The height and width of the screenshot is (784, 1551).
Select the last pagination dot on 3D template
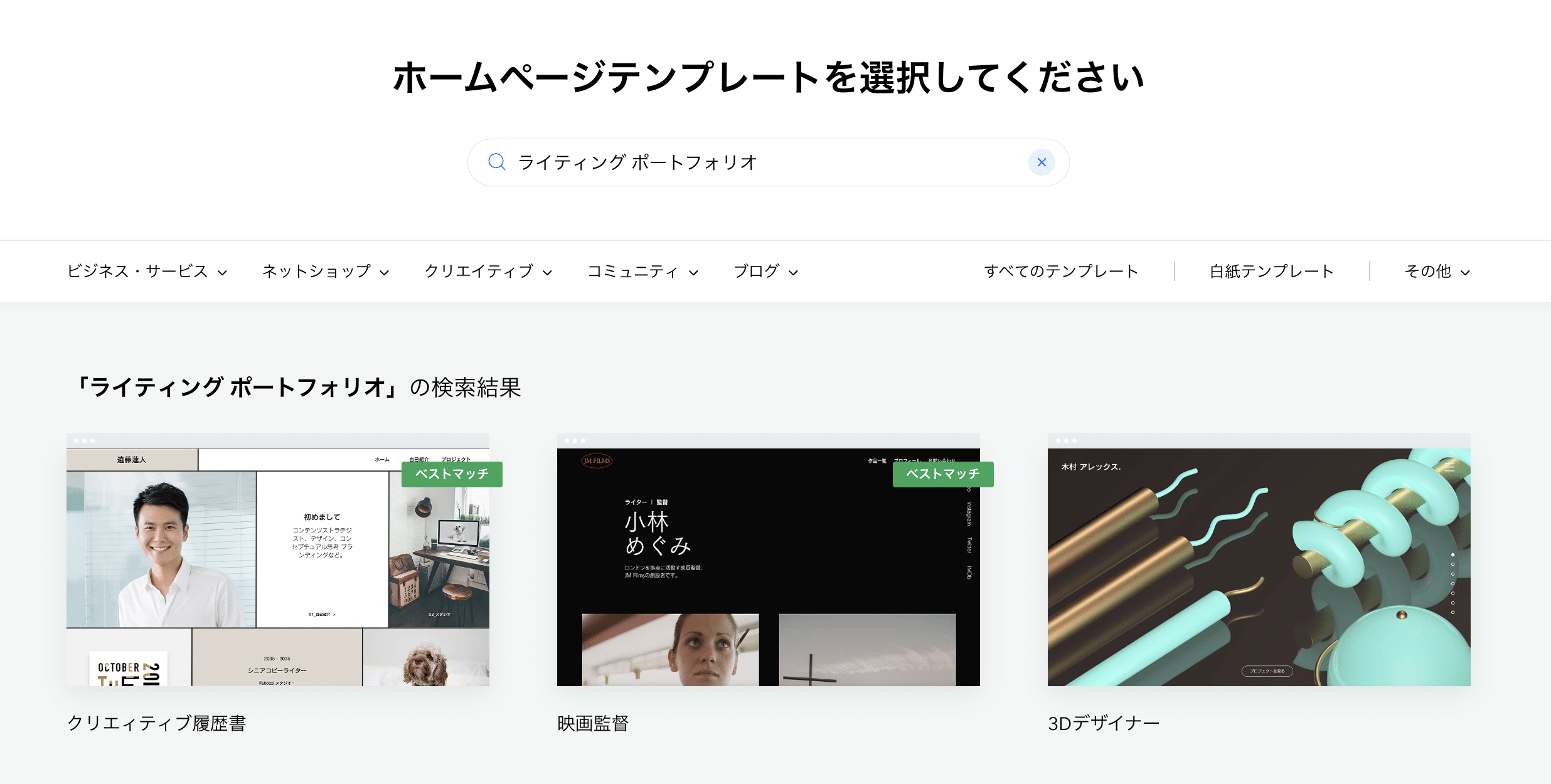(1453, 612)
